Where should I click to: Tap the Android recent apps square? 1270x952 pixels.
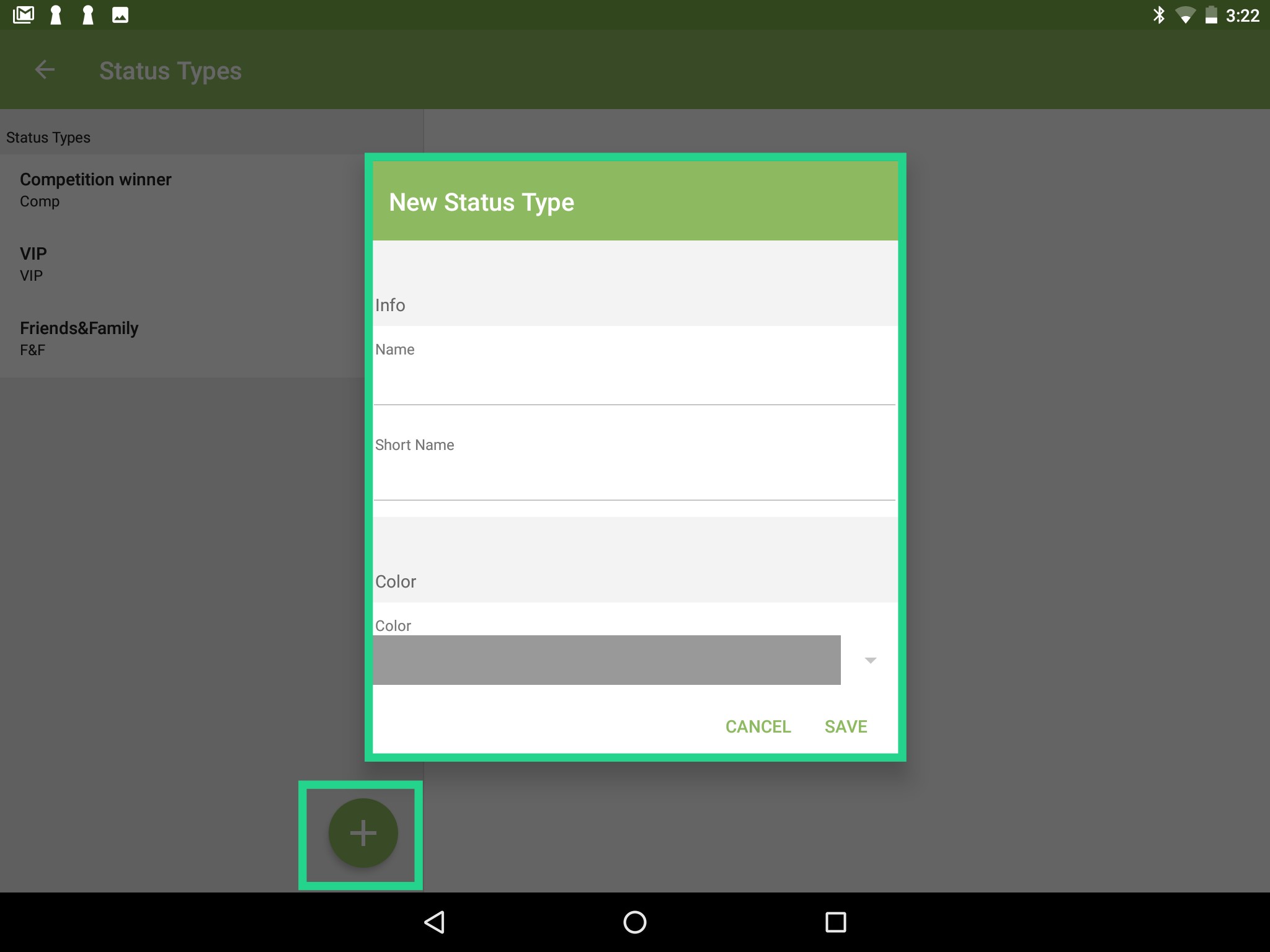[x=835, y=922]
